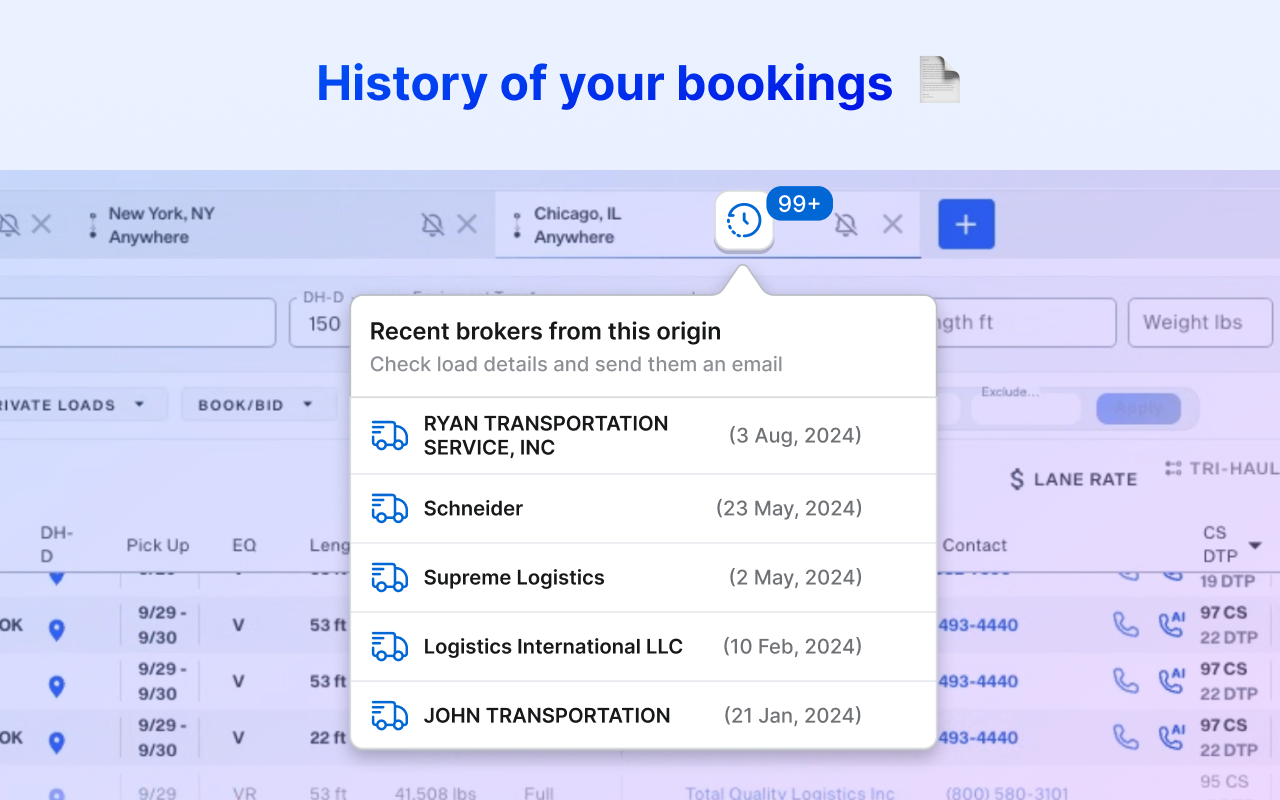
Task: Click the 22 ft length cell
Action: click(328, 737)
